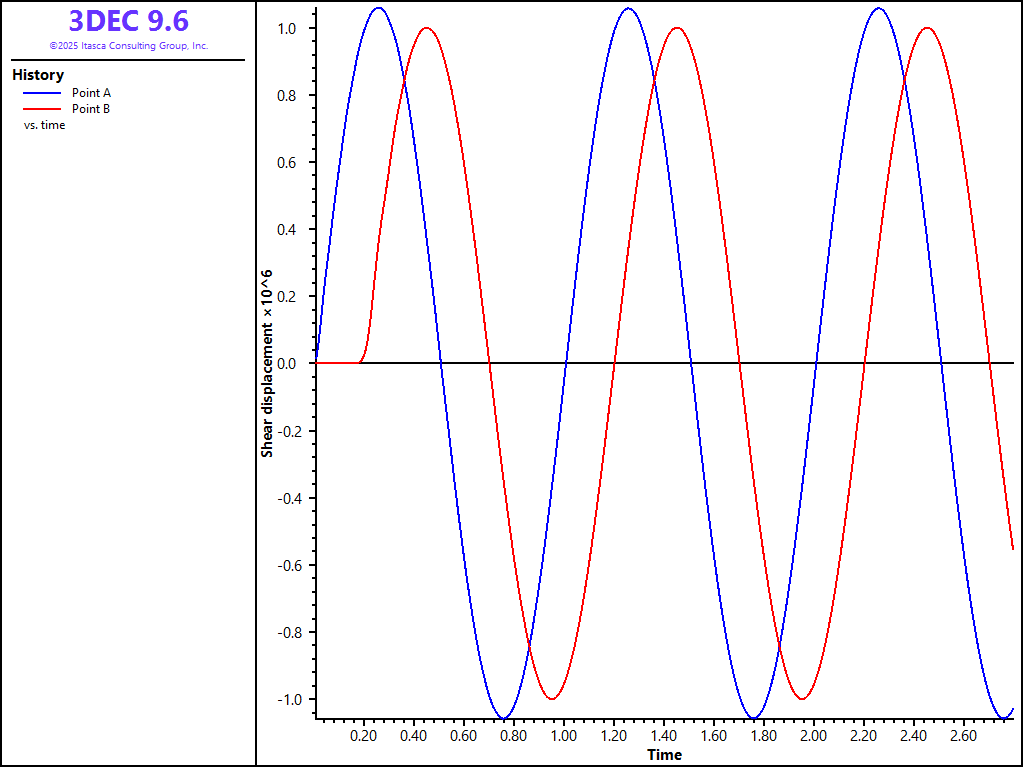Viewport: 1024px width, 768px height.
Task: Click the first peak of the blue curve
Action: pos(378,8)
